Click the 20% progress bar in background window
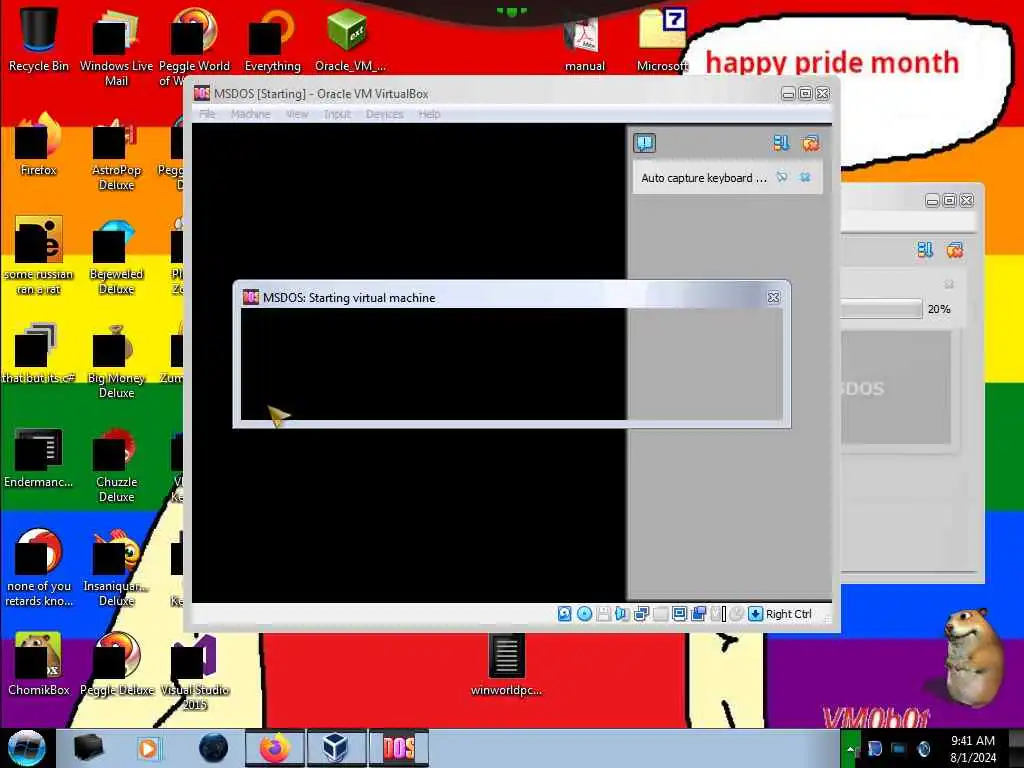Image resolution: width=1024 pixels, height=768 pixels. [881, 309]
